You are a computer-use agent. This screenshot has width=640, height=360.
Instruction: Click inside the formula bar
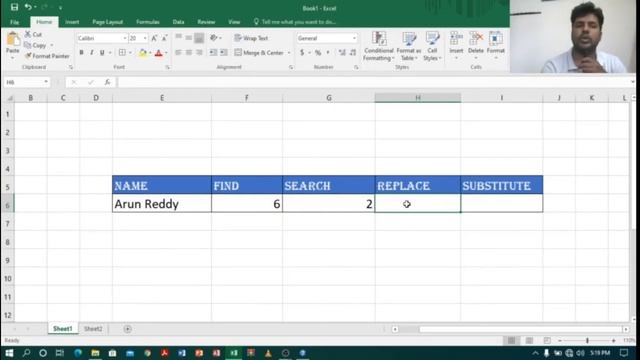tap(373, 82)
